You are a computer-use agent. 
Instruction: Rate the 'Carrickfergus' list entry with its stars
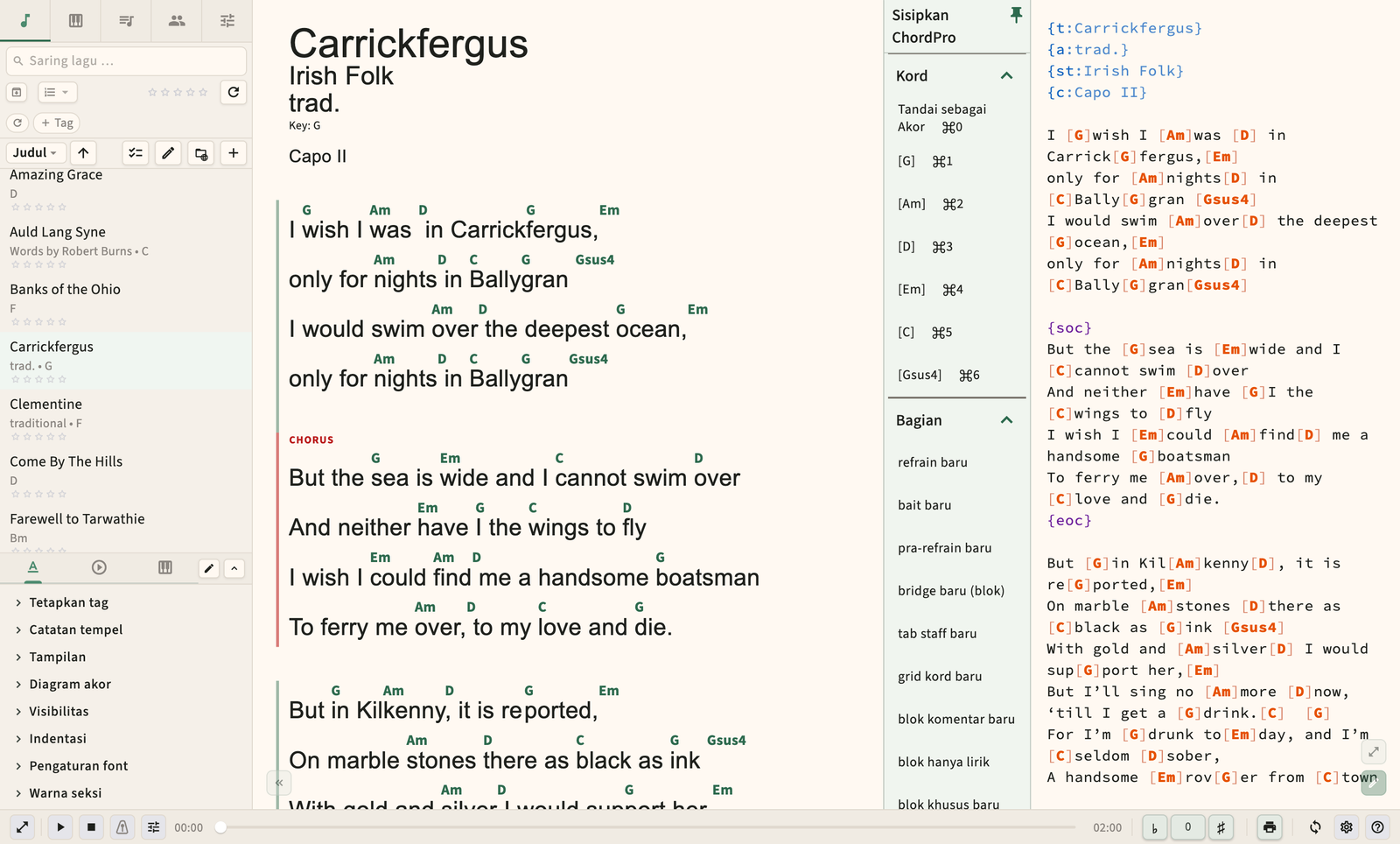(x=38, y=379)
